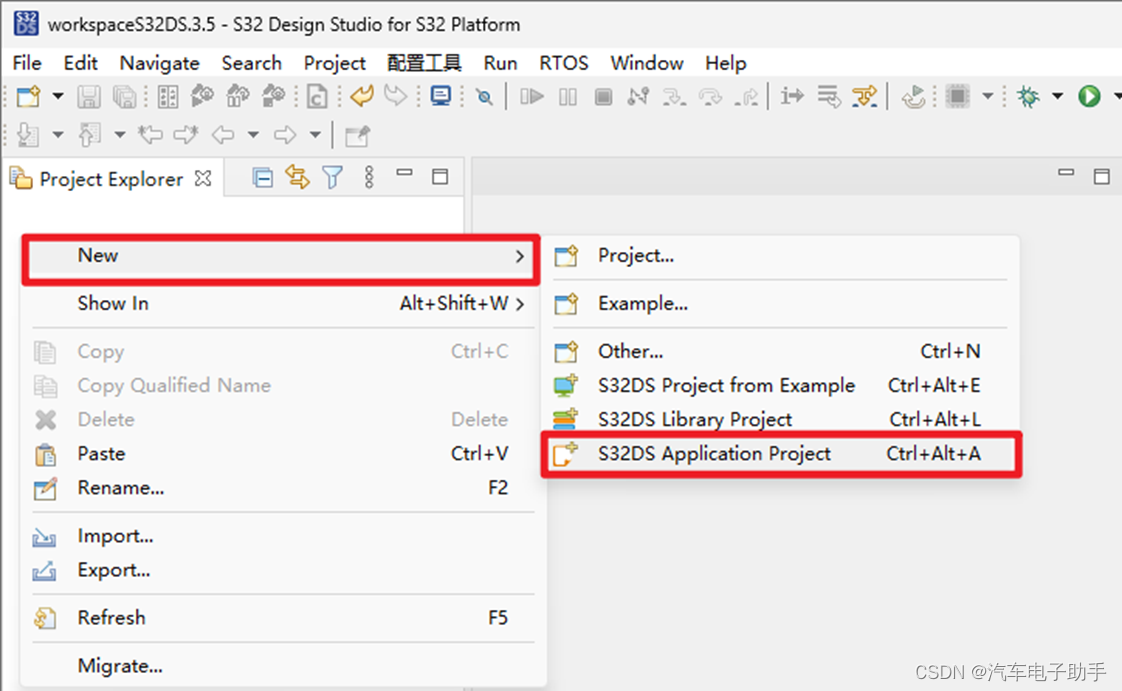Click the Undo arrow toolbar icon
The width and height of the screenshot is (1122, 691).
[x=361, y=95]
